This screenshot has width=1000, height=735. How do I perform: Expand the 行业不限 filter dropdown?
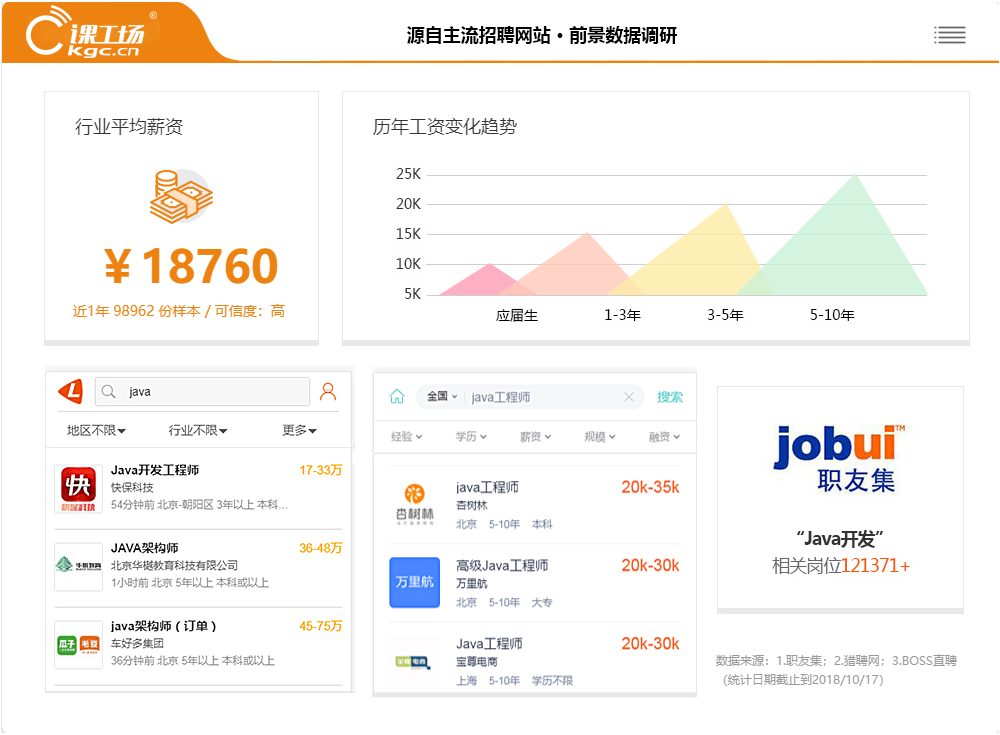[198, 431]
